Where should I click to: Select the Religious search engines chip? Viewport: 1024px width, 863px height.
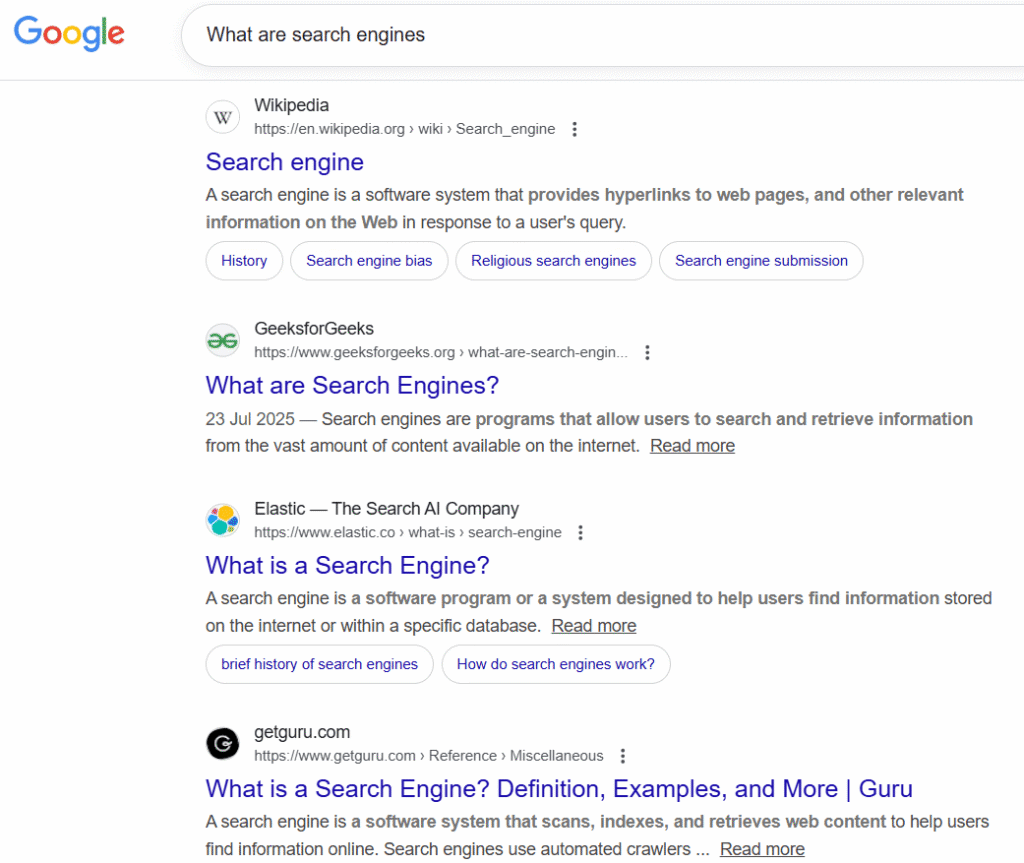tap(553, 260)
